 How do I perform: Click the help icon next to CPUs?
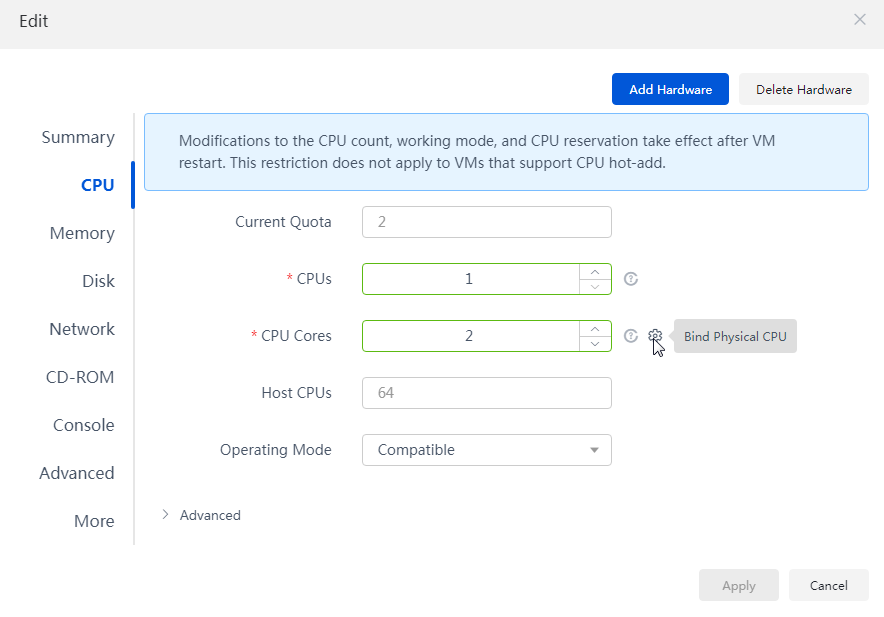(631, 279)
